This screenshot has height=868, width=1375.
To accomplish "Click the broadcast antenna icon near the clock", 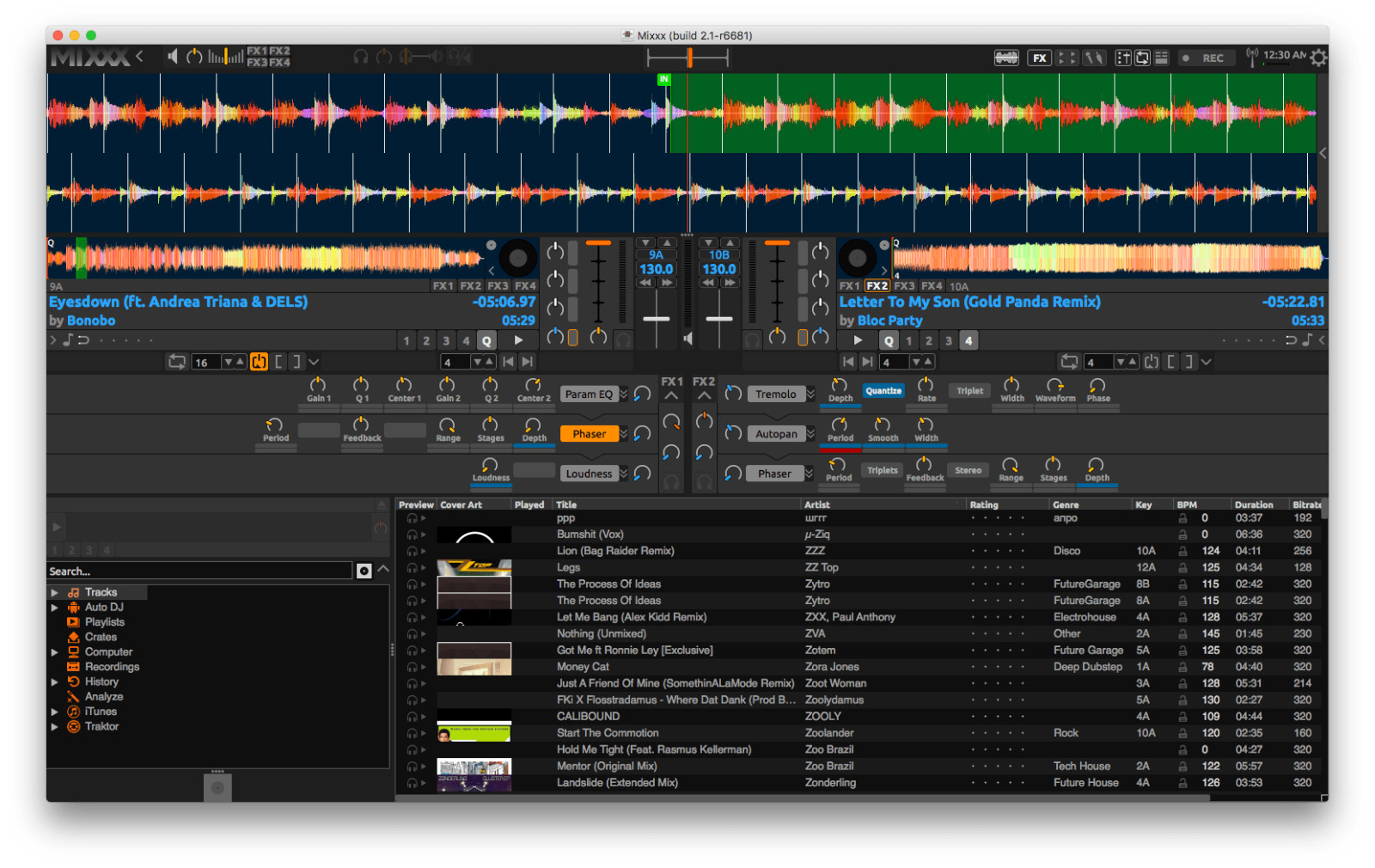I will (1252, 57).
